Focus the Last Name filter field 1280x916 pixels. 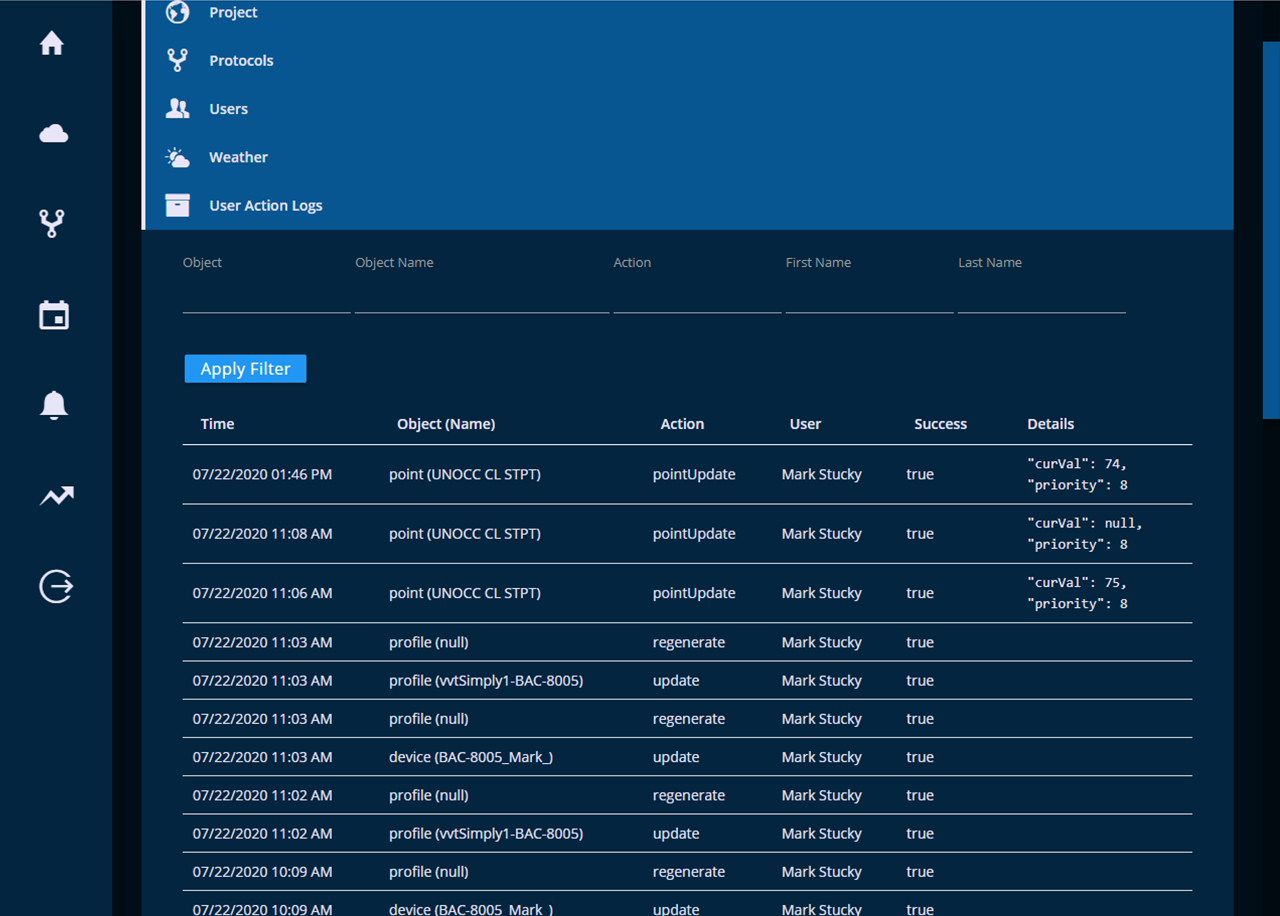(x=1041, y=297)
